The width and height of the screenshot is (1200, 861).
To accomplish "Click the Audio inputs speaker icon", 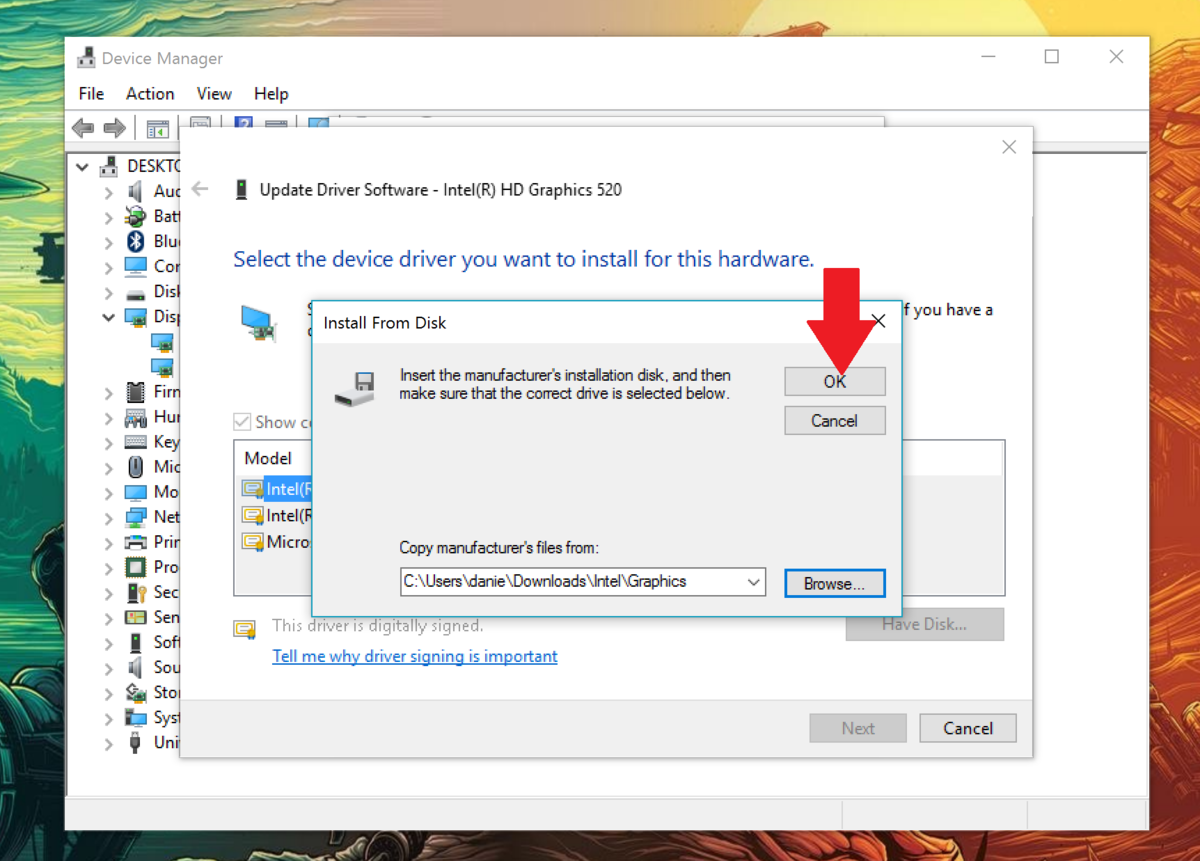I will 136,191.
